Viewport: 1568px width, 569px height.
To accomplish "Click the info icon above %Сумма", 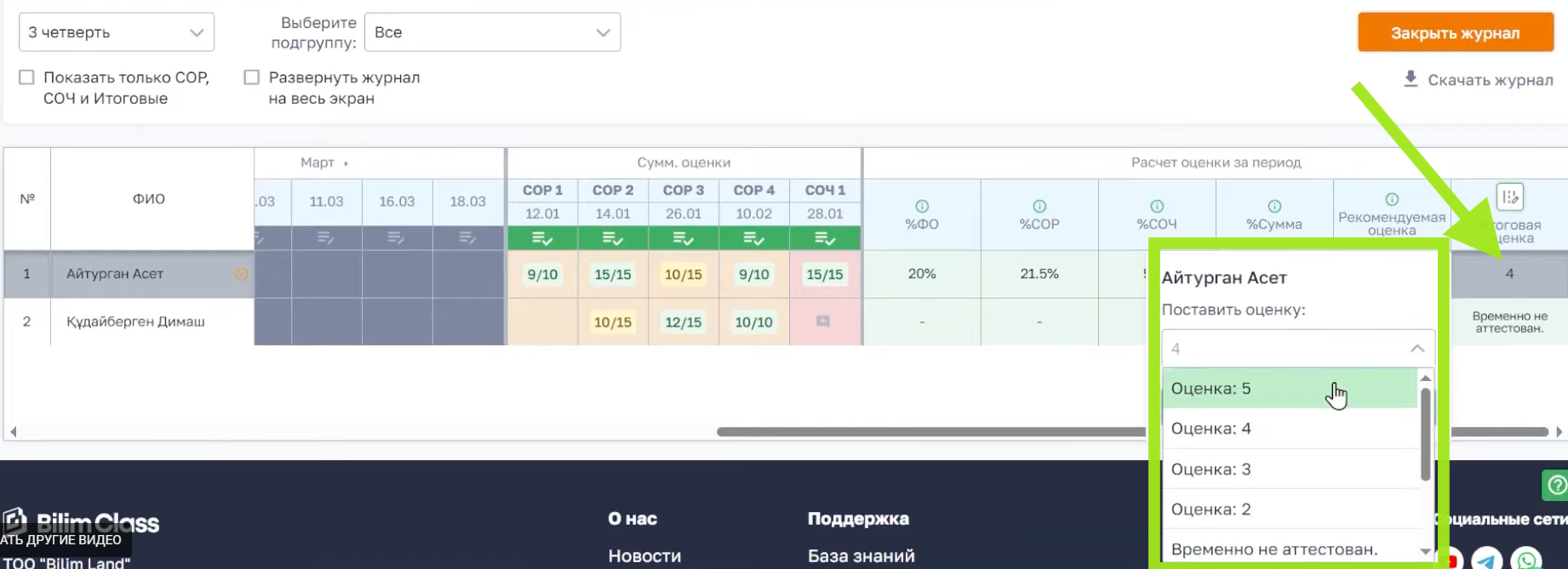I will [1274, 206].
